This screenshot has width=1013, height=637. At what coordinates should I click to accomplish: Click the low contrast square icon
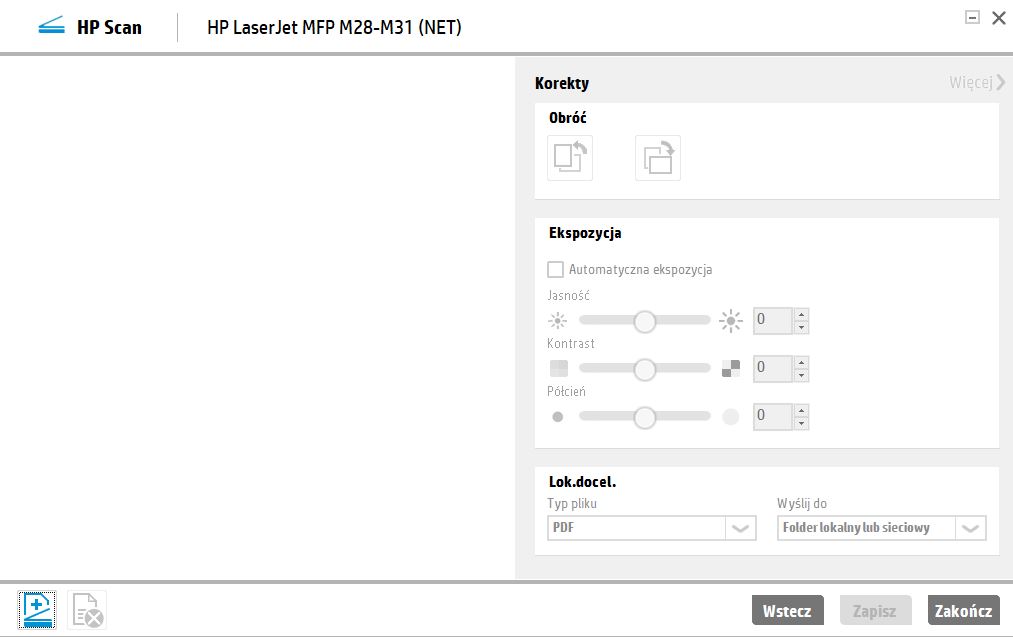(x=558, y=368)
